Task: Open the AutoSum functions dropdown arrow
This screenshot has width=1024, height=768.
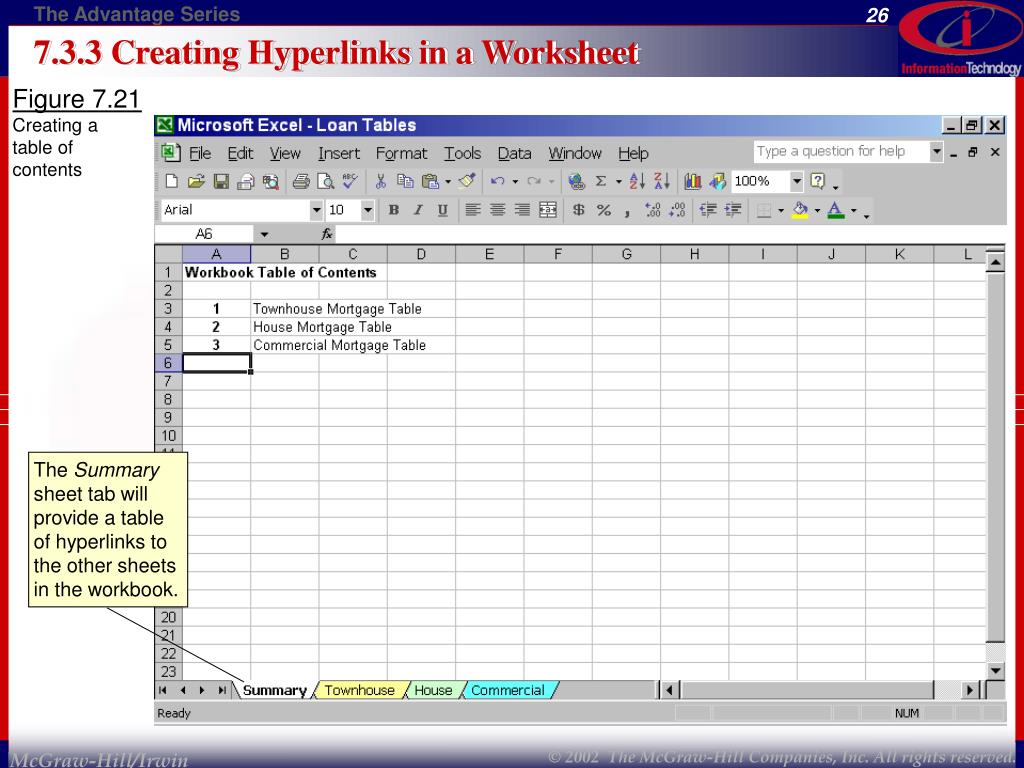Action: coord(618,182)
